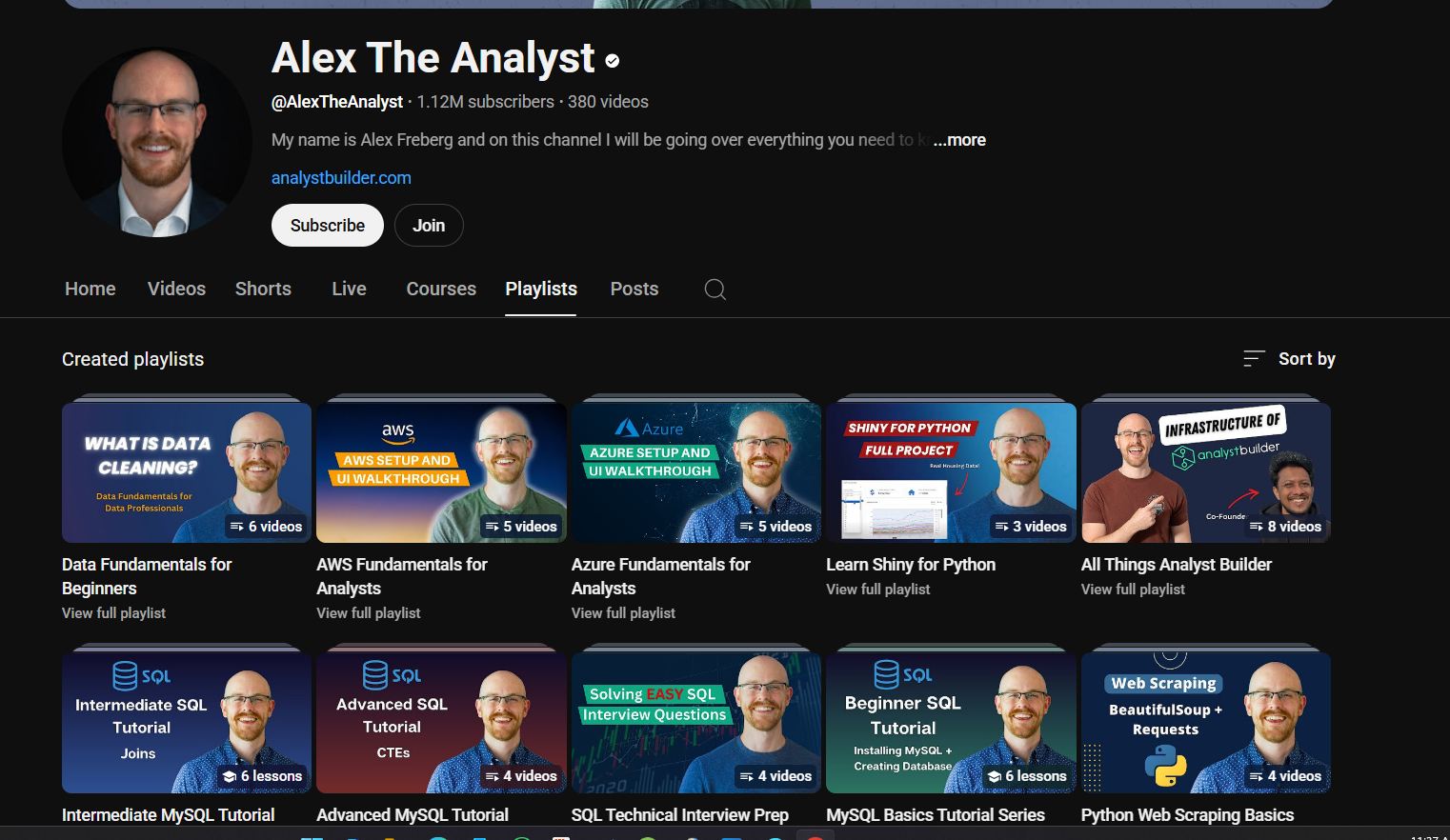The width and height of the screenshot is (1450, 840).
Task: Click the 8 videos badge on Analyst Builder playlist
Action: (1286, 526)
